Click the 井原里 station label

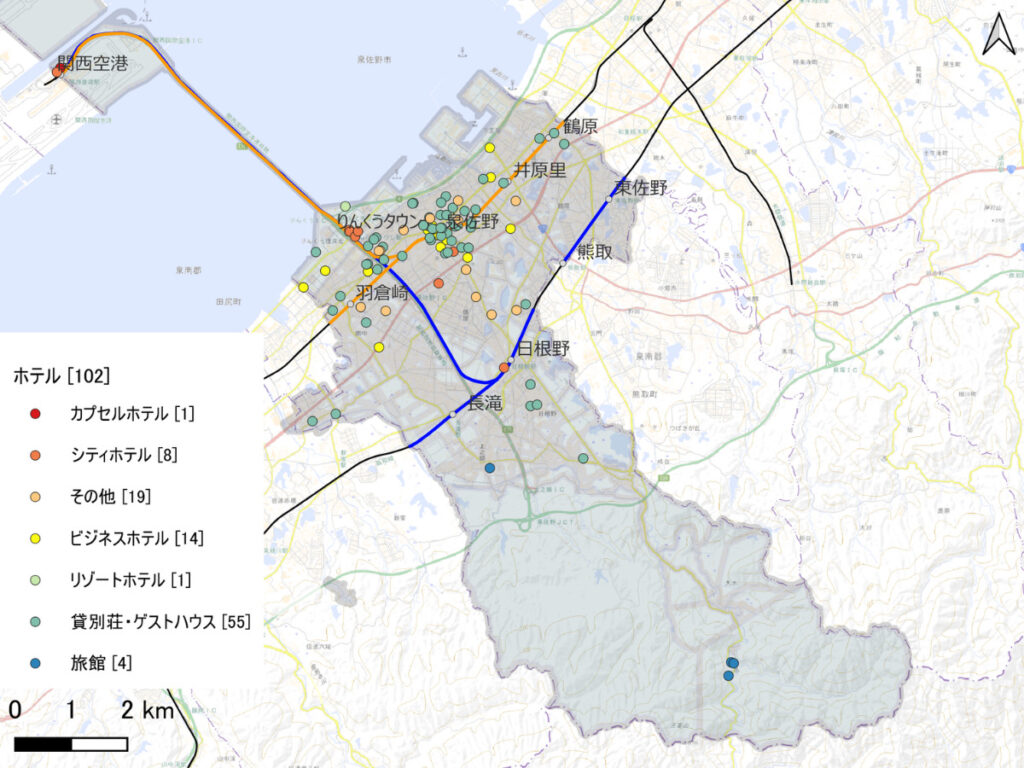point(539,170)
